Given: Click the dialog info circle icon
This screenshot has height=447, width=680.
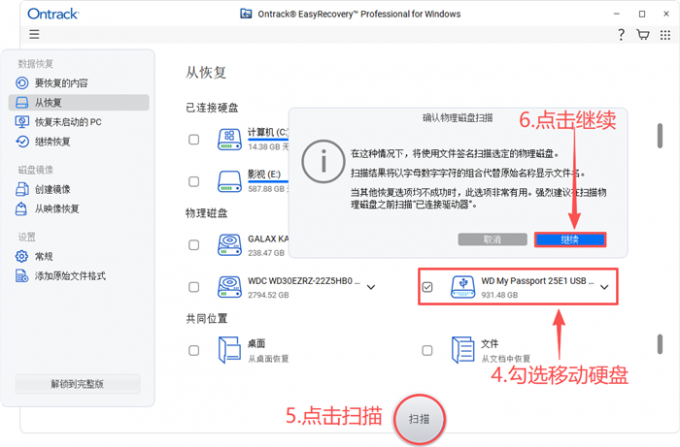Looking at the screenshot, I should 323,162.
